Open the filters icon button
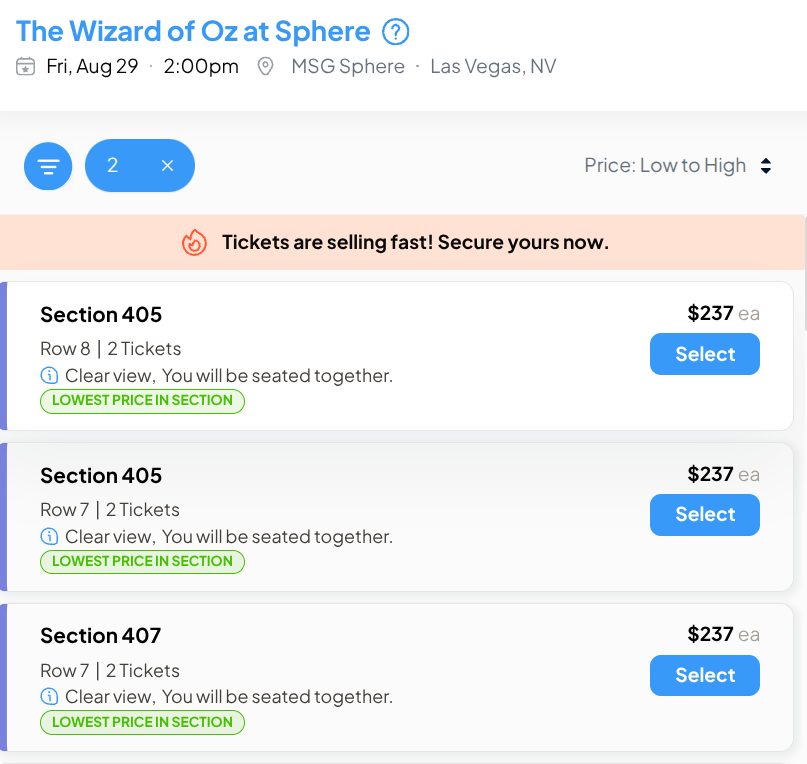The width and height of the screenshot is (807, 764). pyautogui.click(x=48, y=166)
